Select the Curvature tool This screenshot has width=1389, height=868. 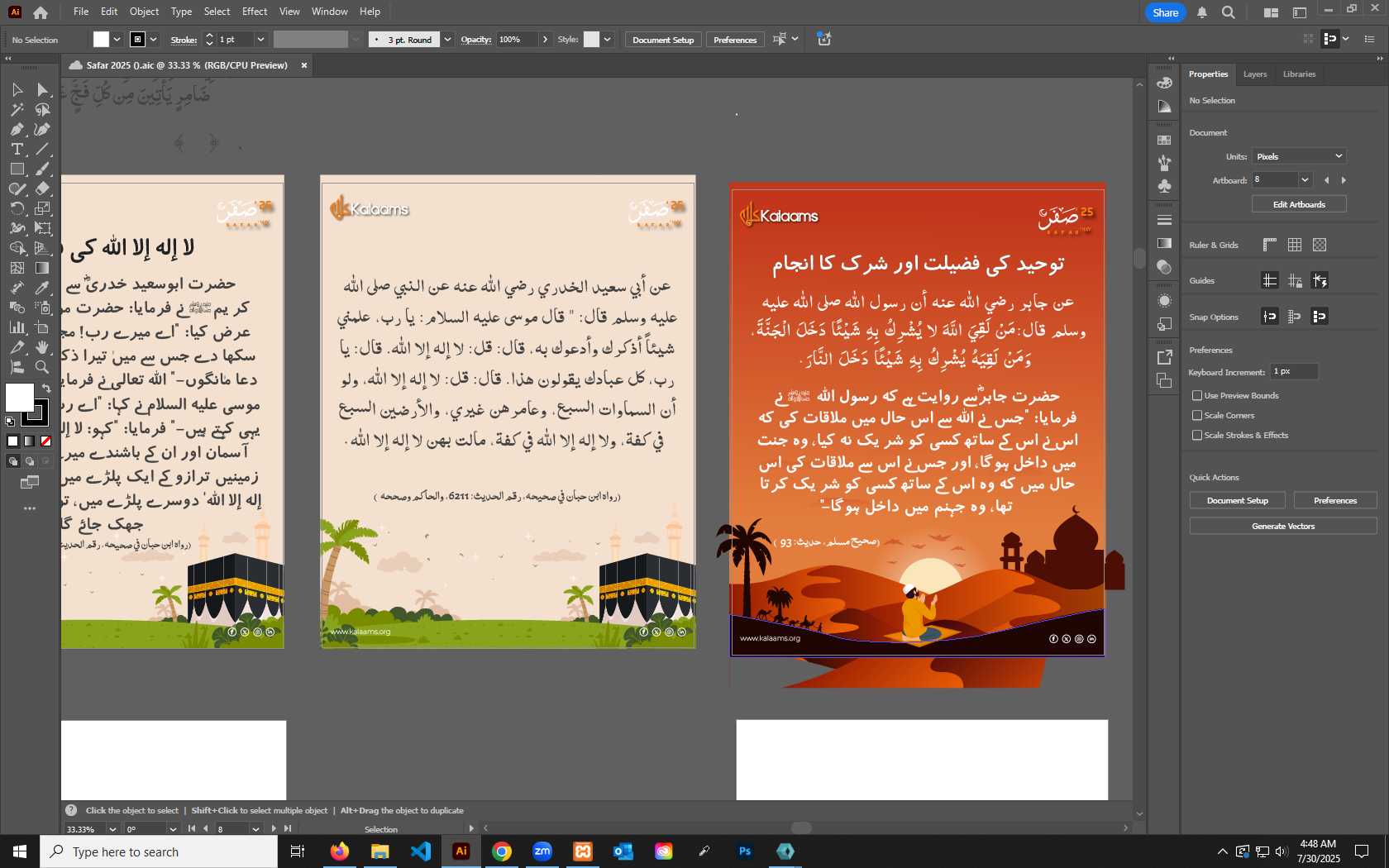click(x=42, y=129)
